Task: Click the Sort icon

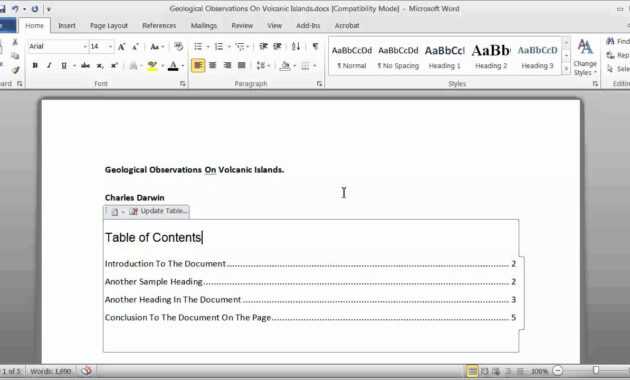Action: point(296,46)
